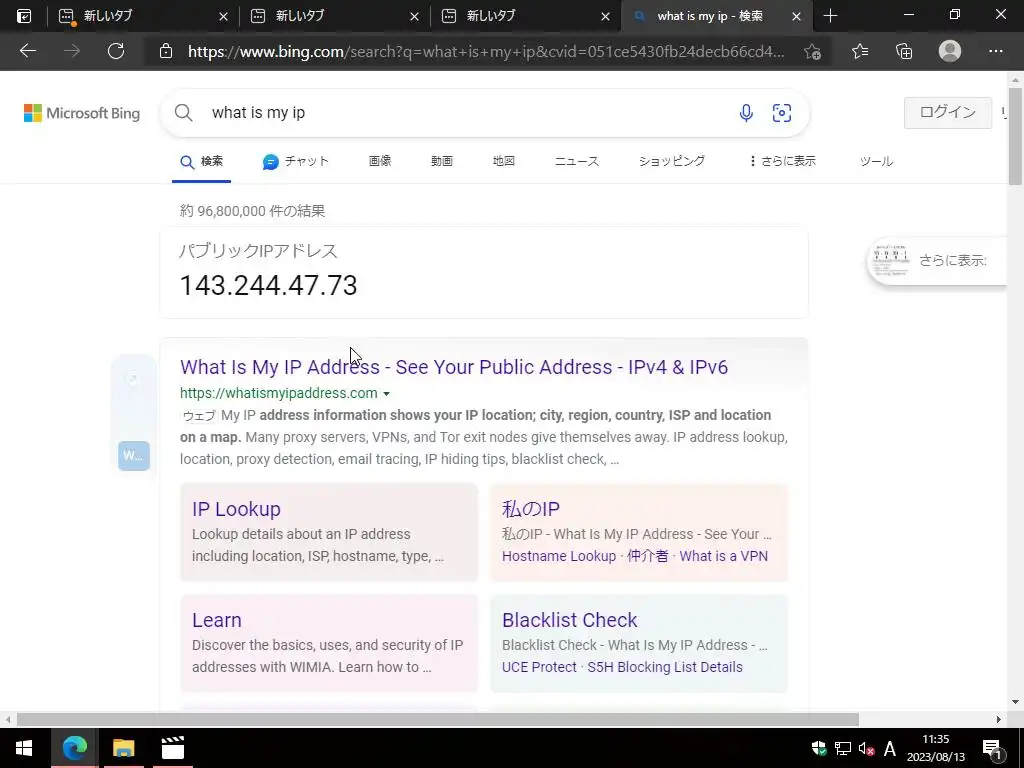Click the vertical scrollbar thumb

pyautogui.click(x=1015, y=136)
